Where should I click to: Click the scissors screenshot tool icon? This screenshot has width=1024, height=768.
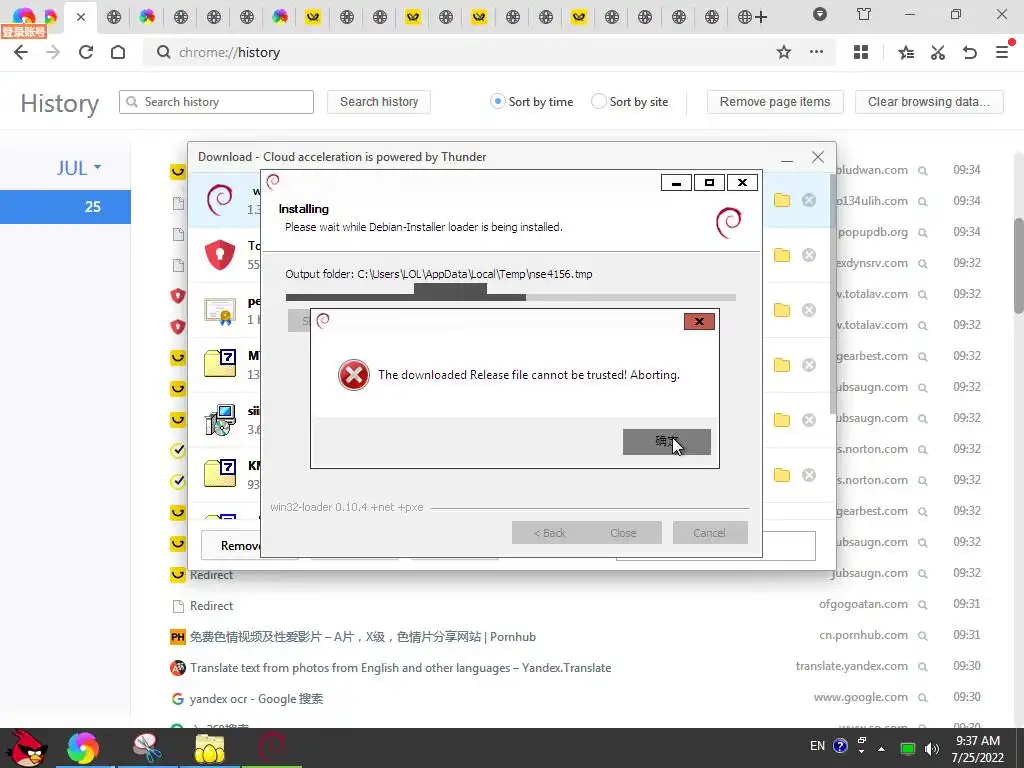pyautogui.click(x=938, y=52)
